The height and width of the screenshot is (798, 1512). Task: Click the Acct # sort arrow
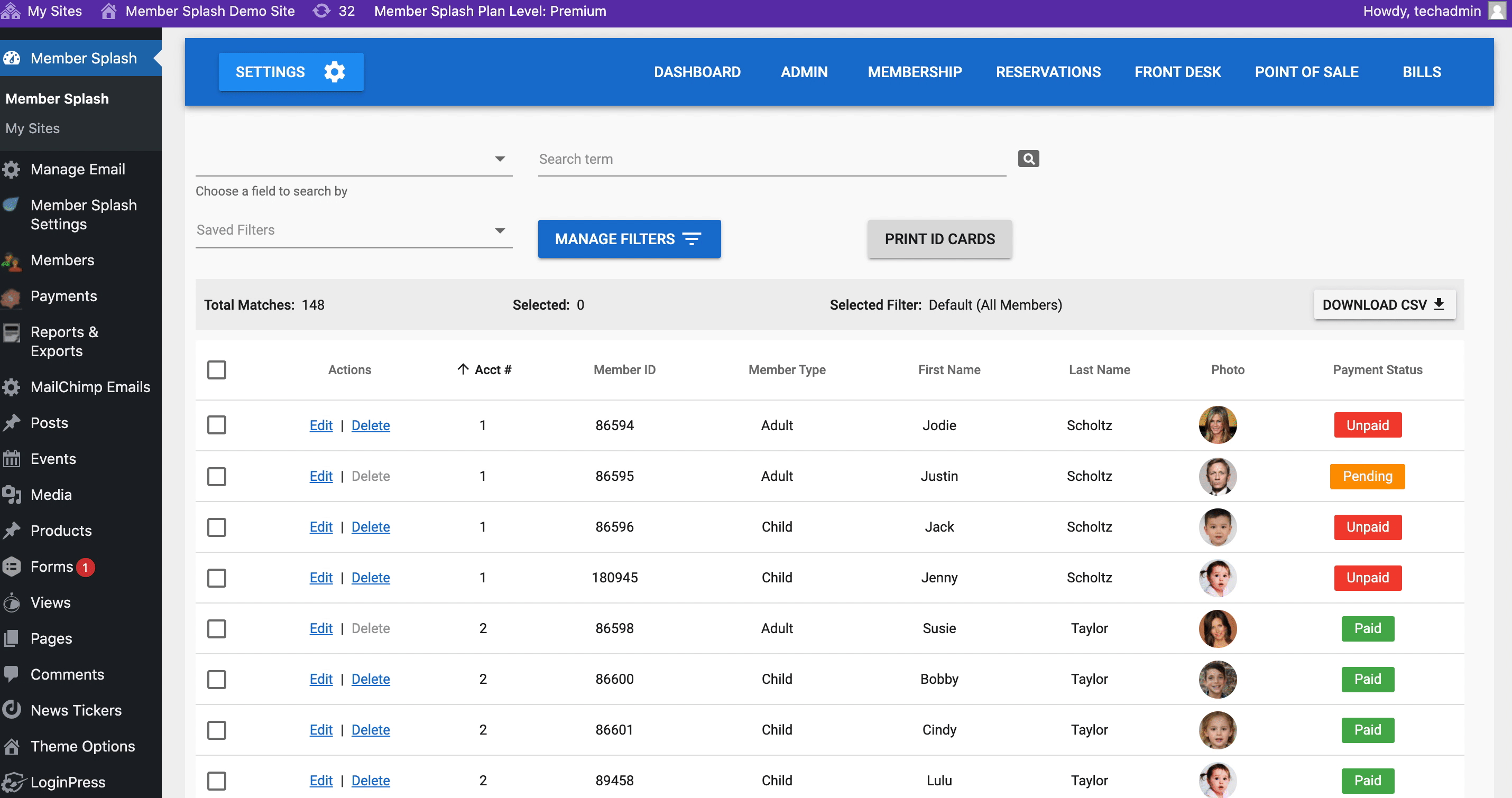(463, 369)
